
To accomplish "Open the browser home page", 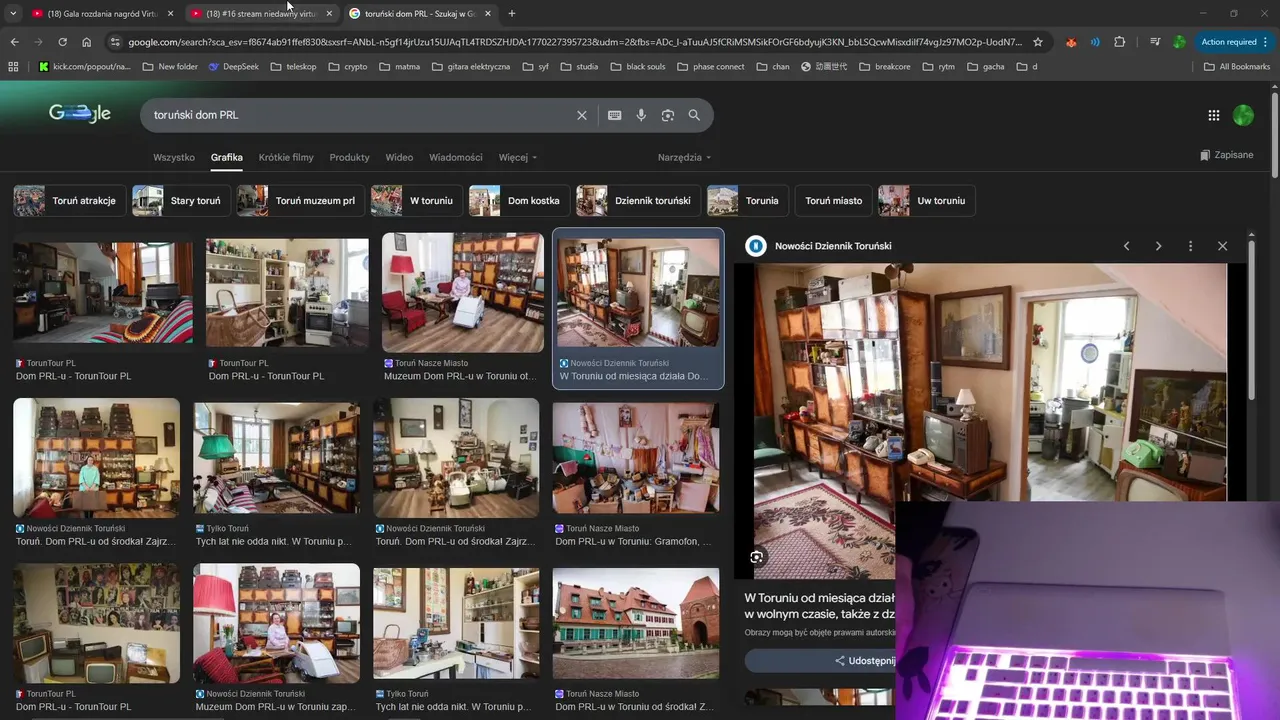I will click(x=86, y=42).
